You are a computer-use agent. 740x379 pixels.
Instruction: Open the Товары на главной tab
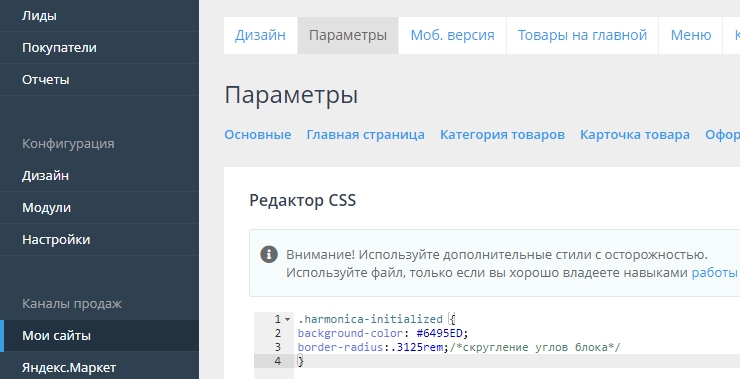[582, 35]
